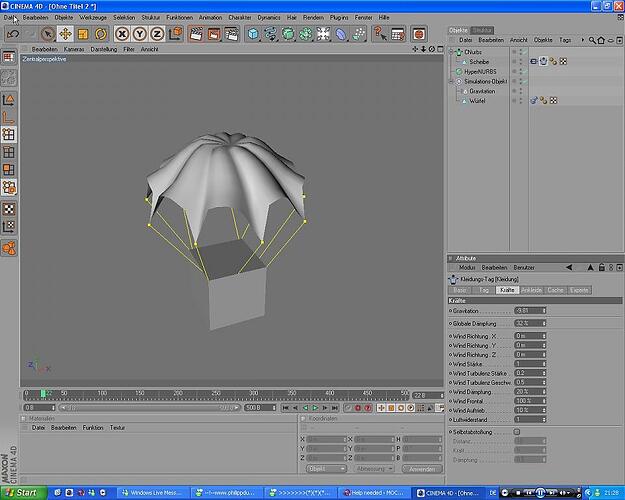Click the Gravitation value field
The height and width of the screenshot is (500, 625).
[528, 311]
